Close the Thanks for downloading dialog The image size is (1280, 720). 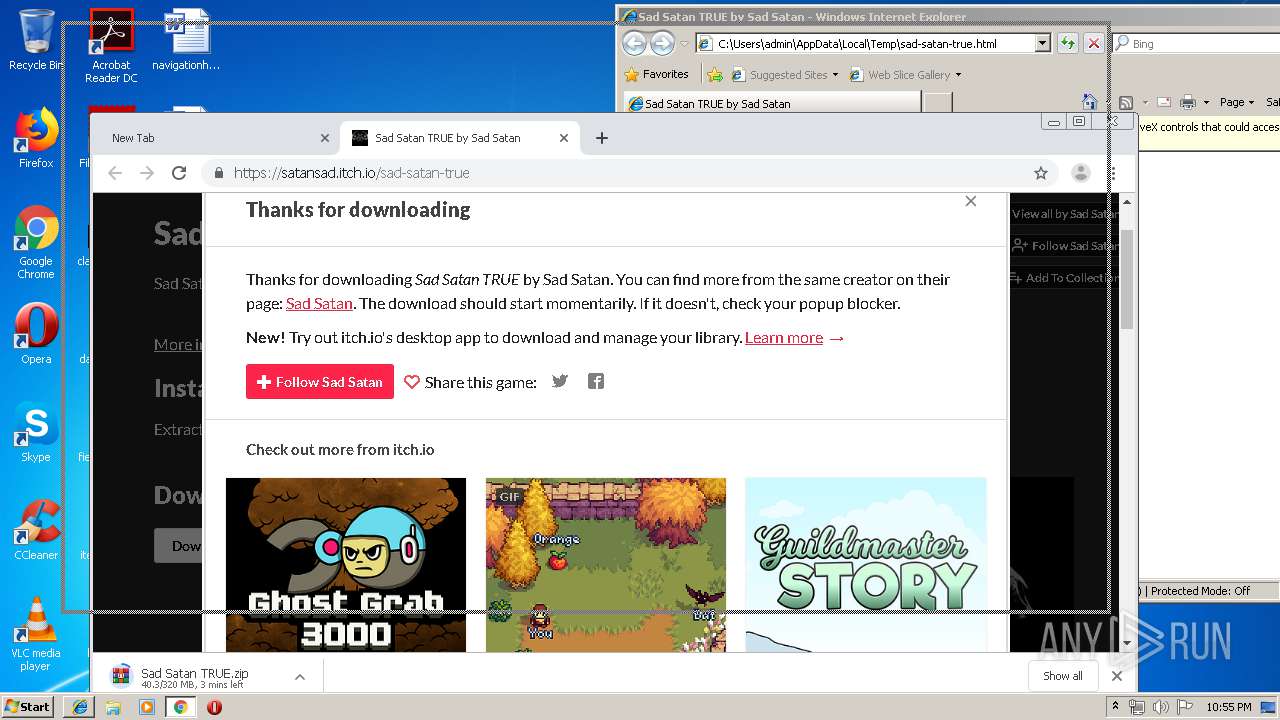971,201
